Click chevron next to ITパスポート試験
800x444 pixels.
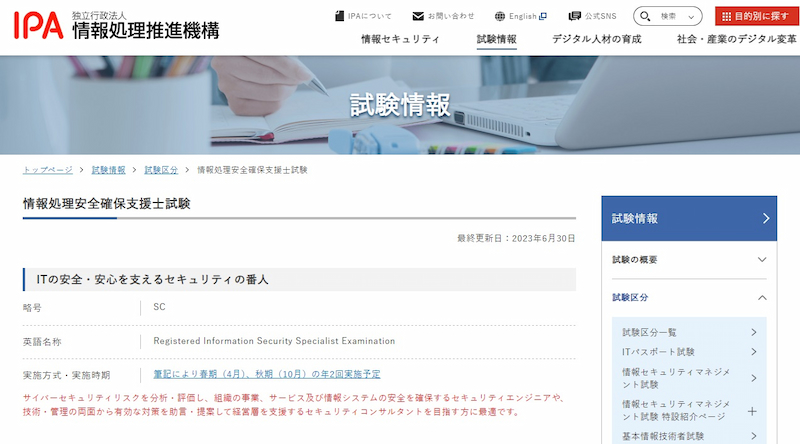754,352
